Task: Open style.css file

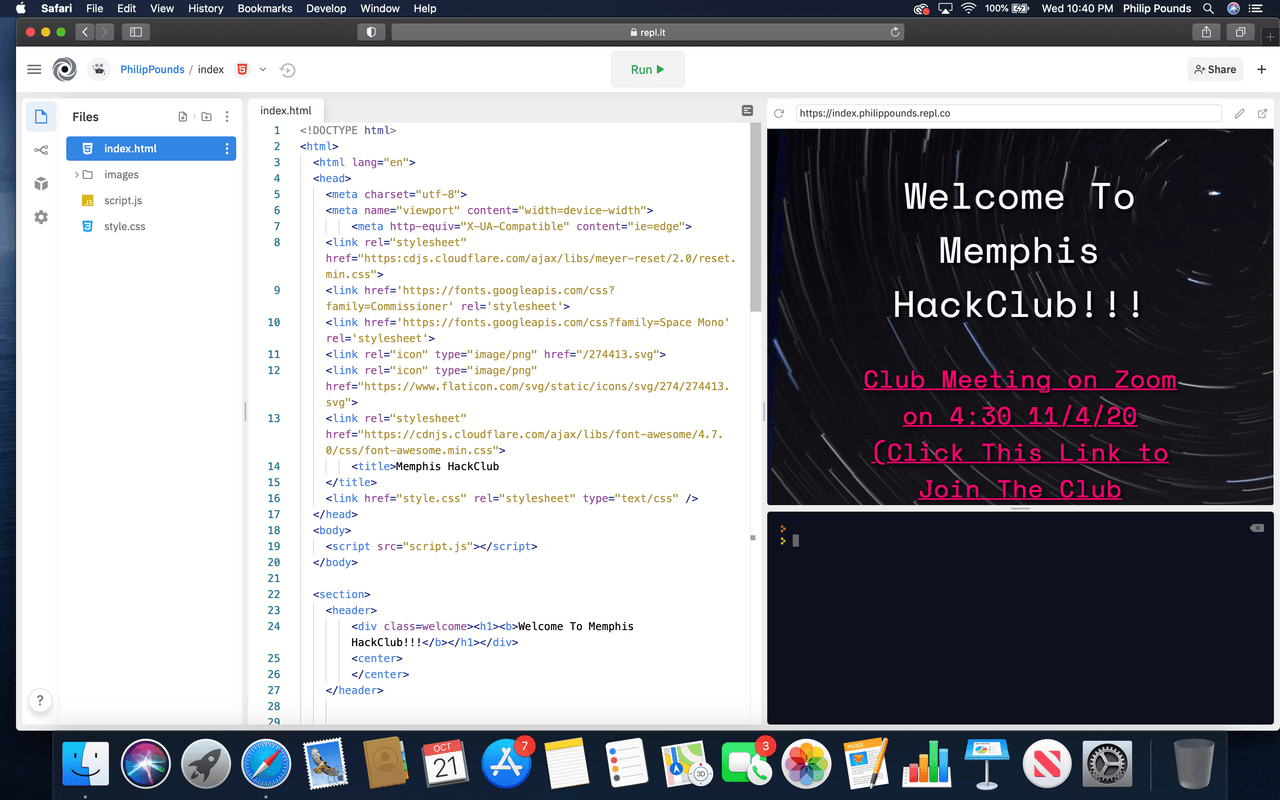Action: pyautogui.click(x=124, y=227)
